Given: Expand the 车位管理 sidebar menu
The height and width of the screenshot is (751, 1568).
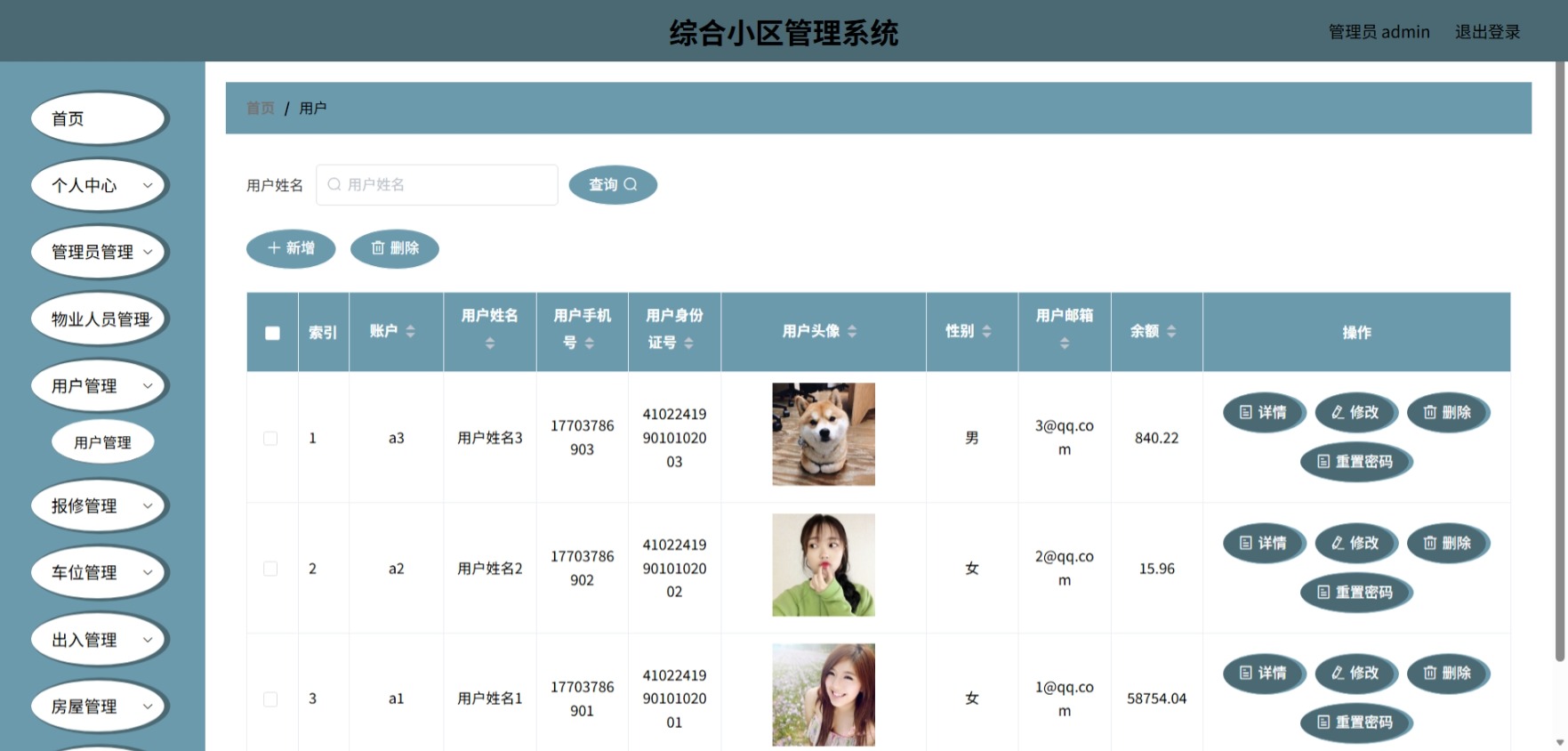Looking at the screenshot, I should coord(100,572).
